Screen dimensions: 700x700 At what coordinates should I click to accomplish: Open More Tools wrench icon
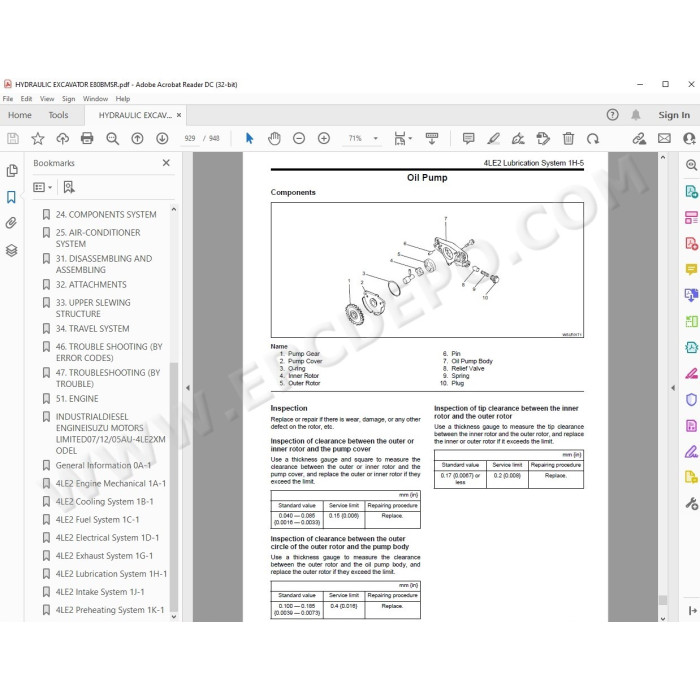coord(691,504)
